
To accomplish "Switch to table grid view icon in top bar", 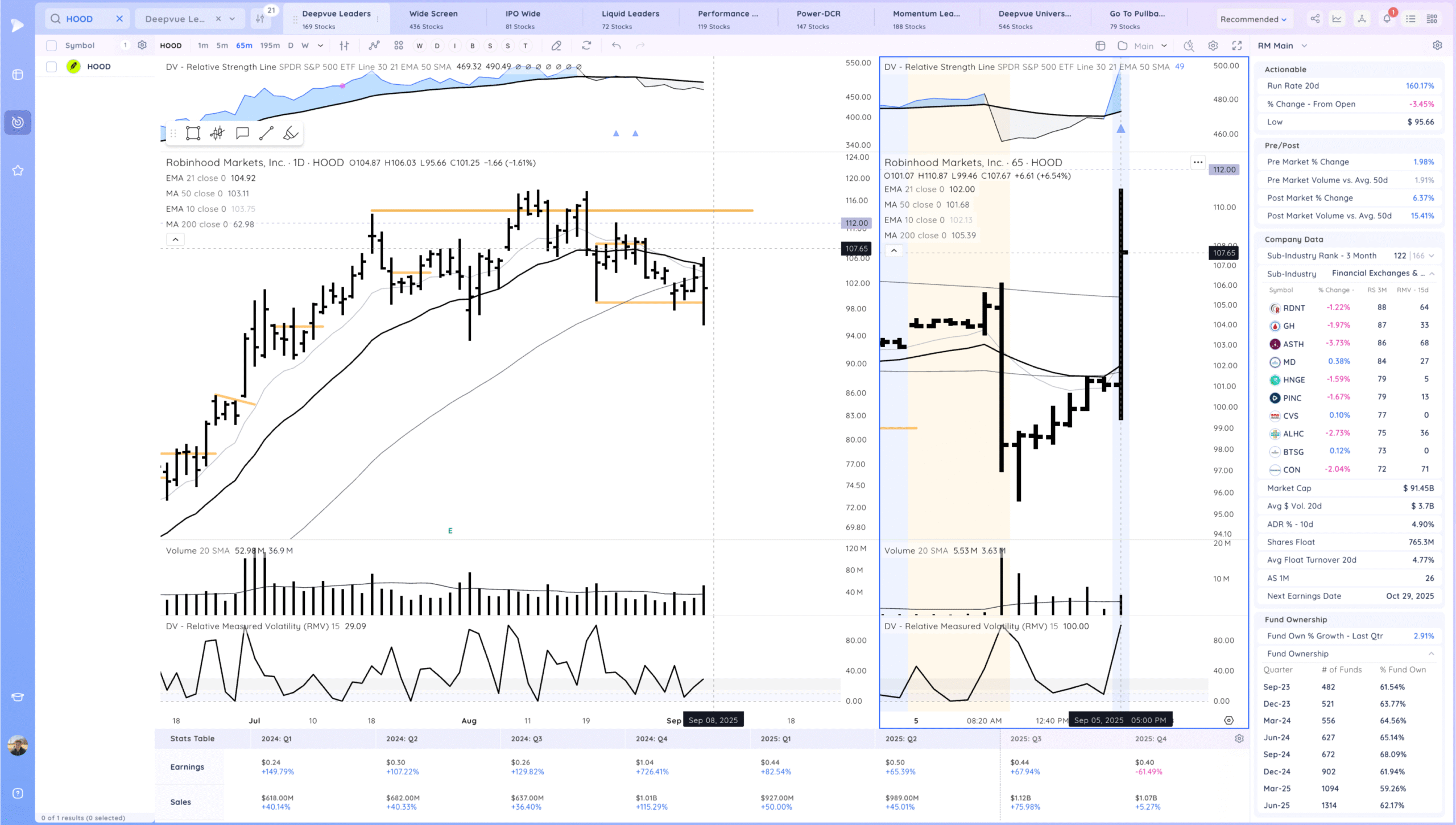I will [x=1432, y=19].
